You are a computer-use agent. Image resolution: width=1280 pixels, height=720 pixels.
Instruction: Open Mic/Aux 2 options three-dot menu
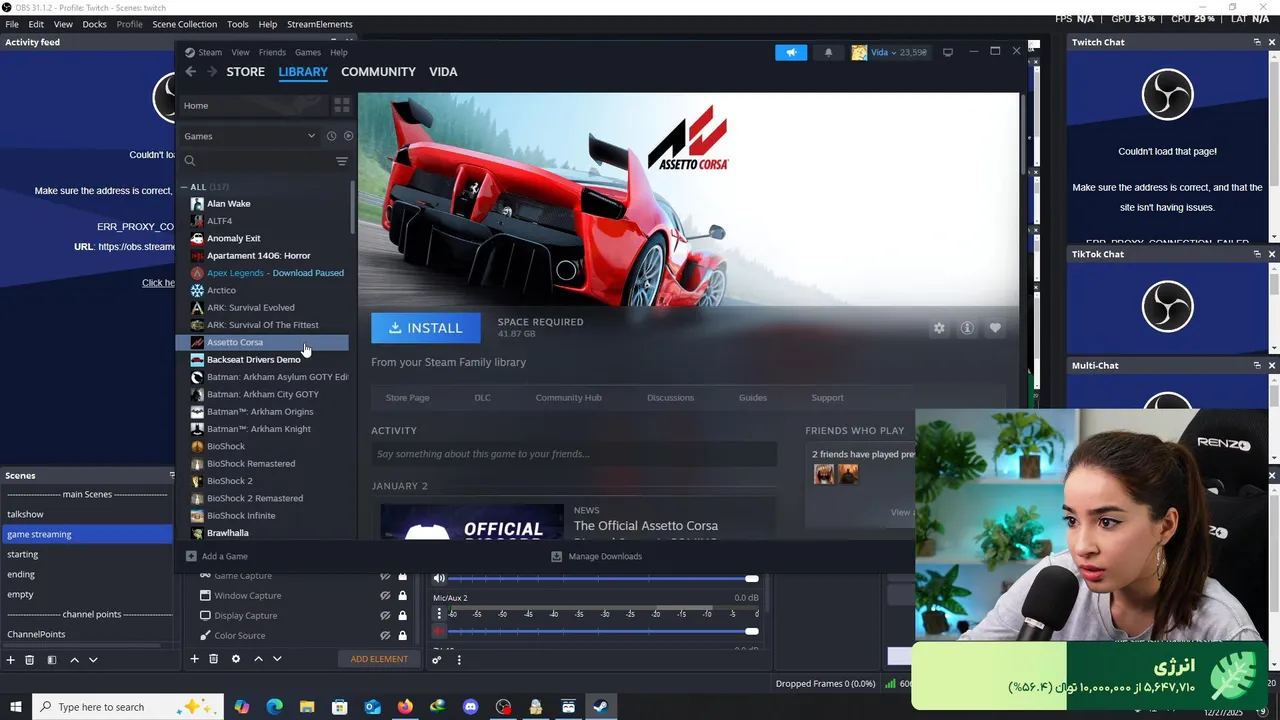[439, 614]
